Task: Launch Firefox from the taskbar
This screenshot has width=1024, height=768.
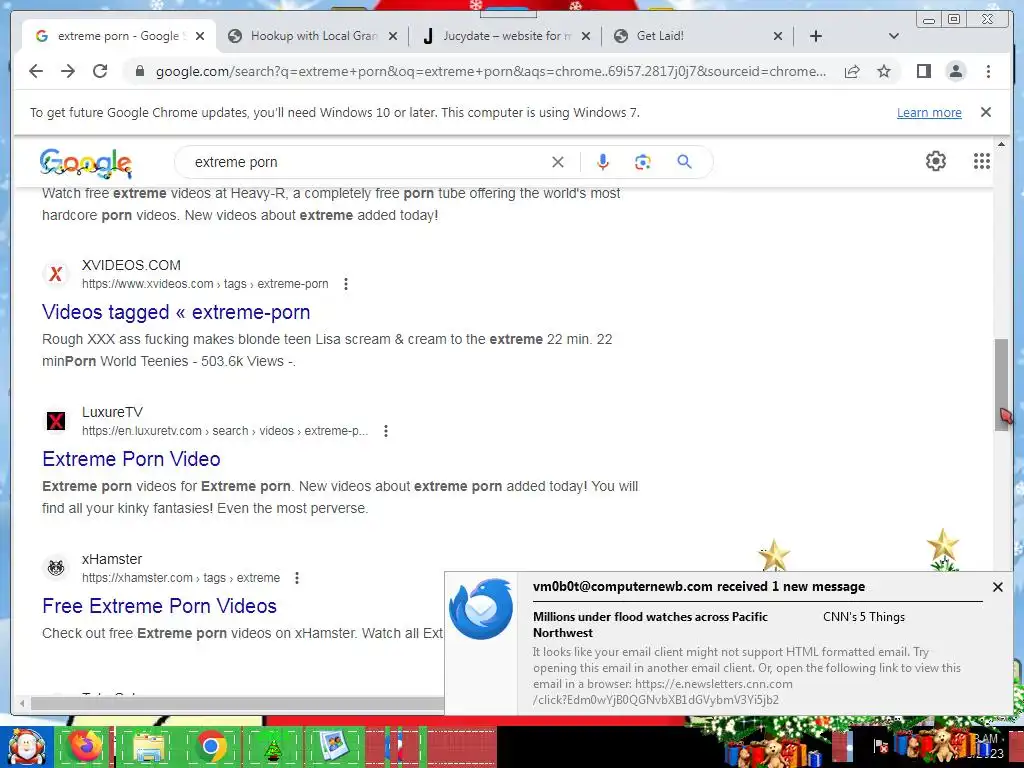Action: click(x=86, y=746)
